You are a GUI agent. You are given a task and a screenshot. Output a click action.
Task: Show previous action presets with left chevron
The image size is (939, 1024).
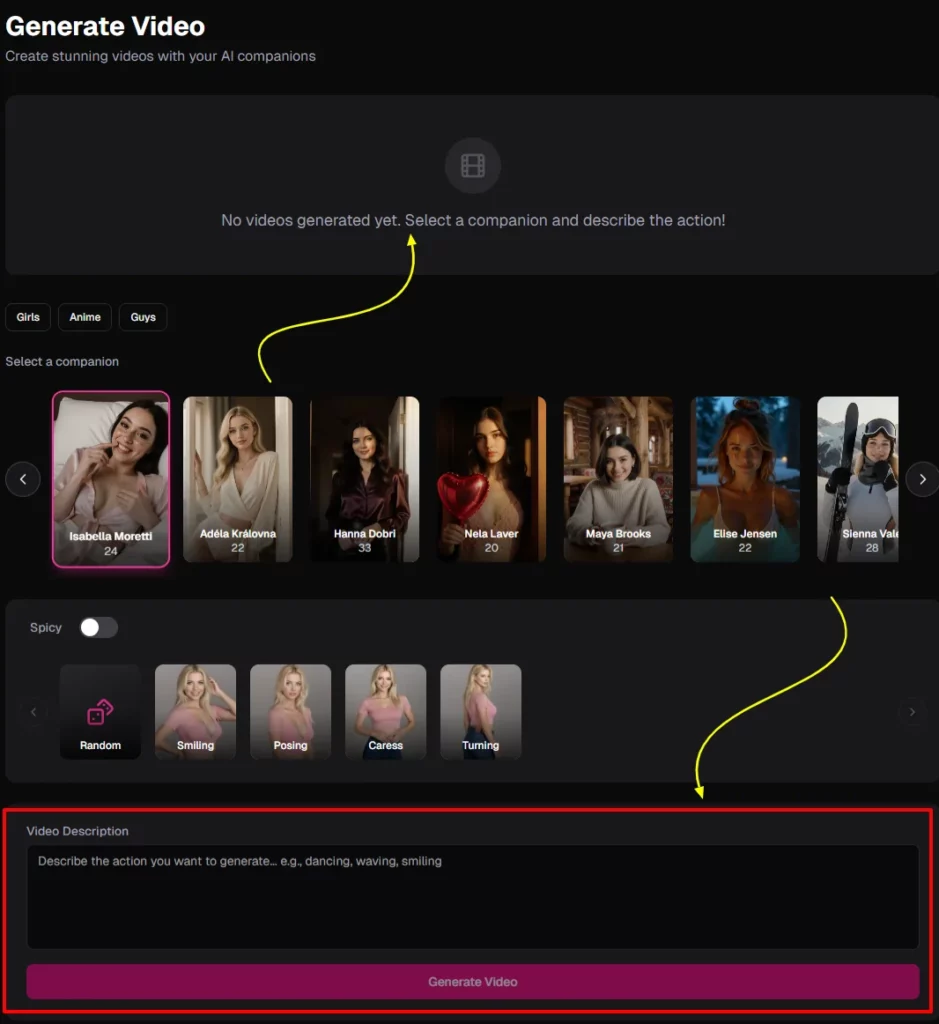pos(33,712)
